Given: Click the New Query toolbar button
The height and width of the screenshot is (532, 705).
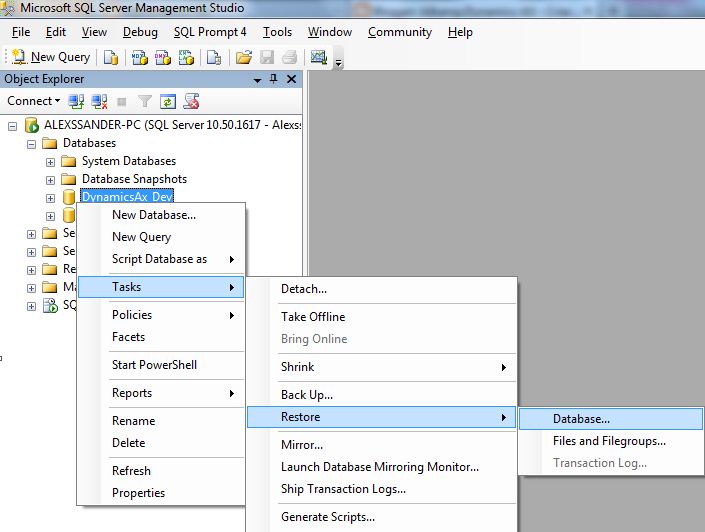Looking at the screenshot, I should pos(51,57).
